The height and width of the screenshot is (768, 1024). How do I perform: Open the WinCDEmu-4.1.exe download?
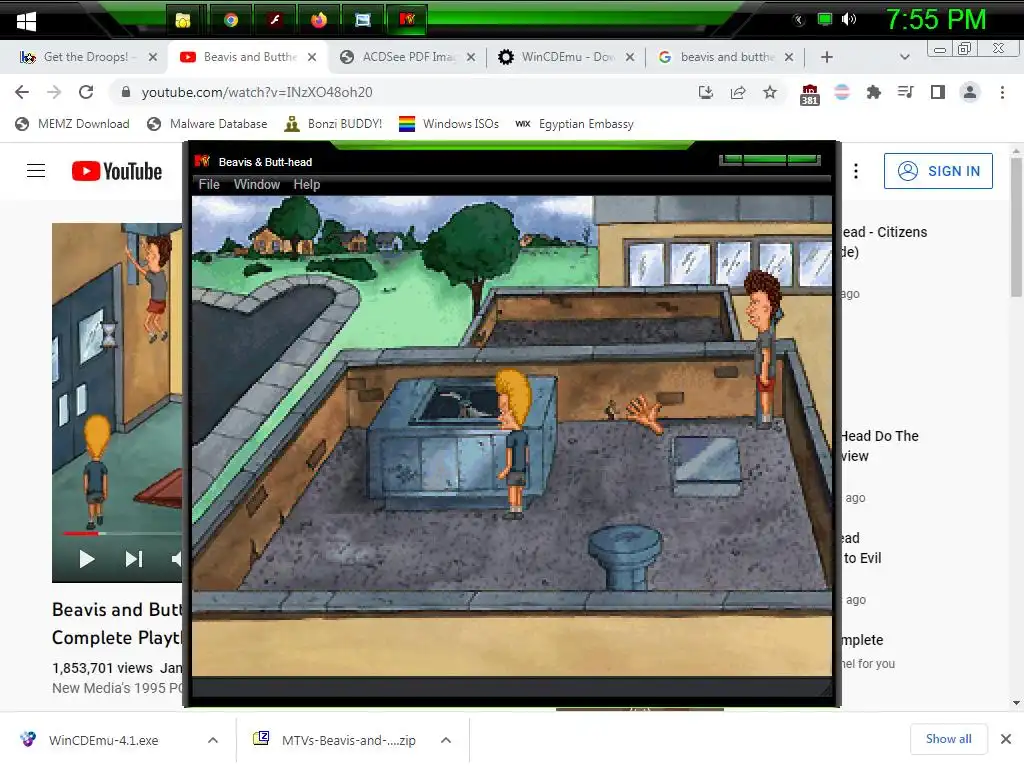(103, 740)
